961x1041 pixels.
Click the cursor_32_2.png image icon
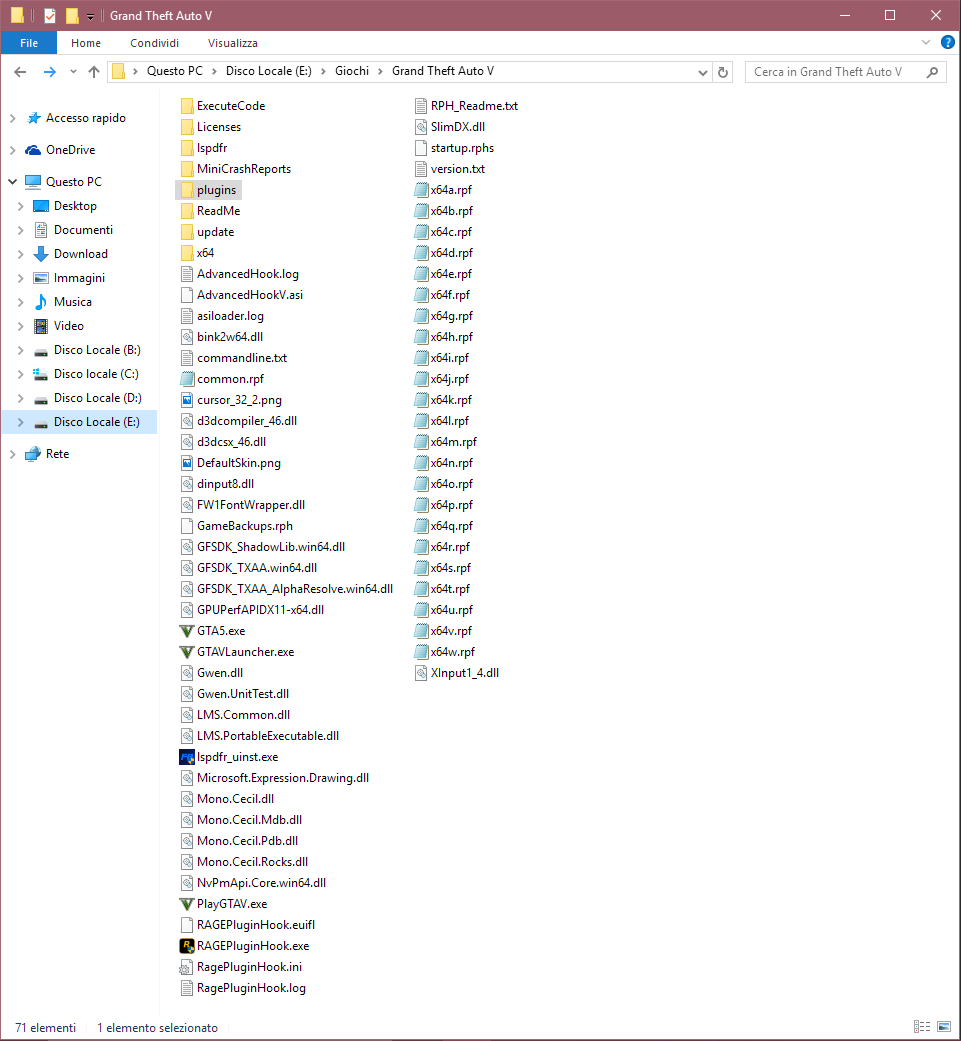[x=187, y=400]
